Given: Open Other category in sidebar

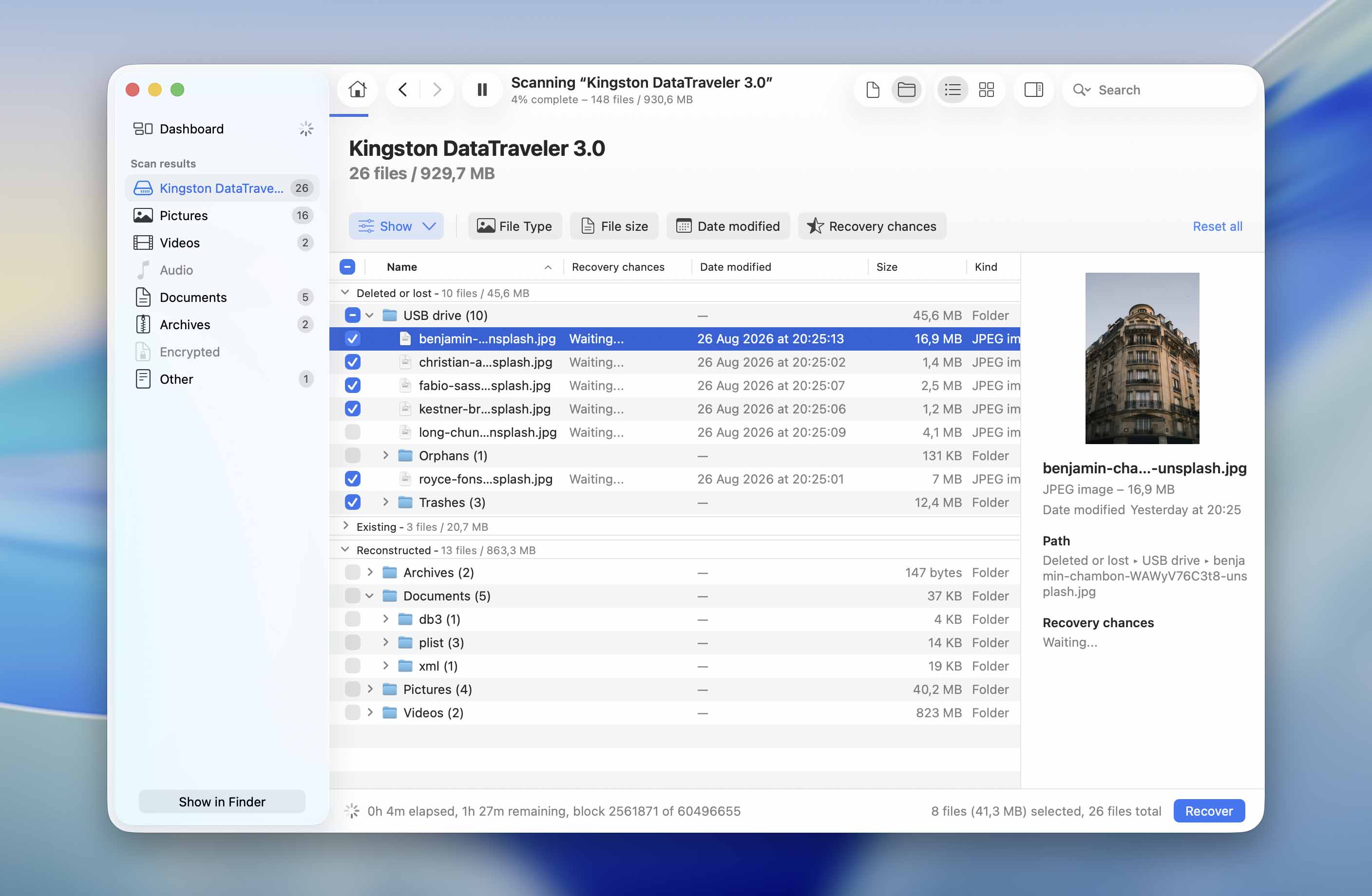Looking at the screenshot, I should coord(222,378).
